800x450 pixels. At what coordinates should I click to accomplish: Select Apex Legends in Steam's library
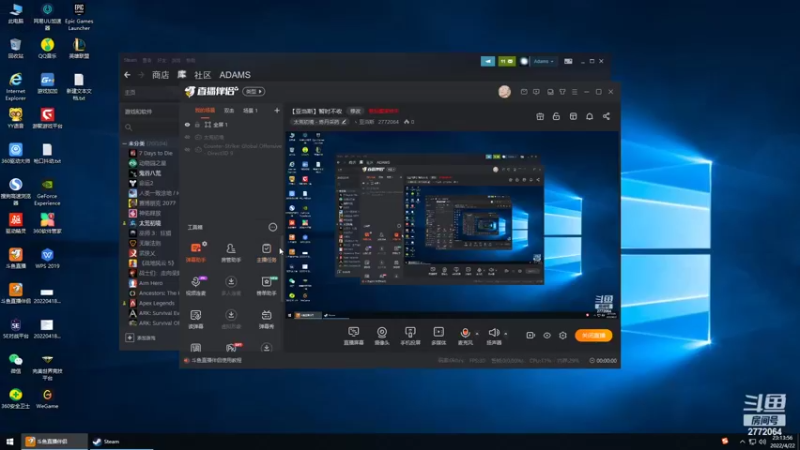[156, 303]
